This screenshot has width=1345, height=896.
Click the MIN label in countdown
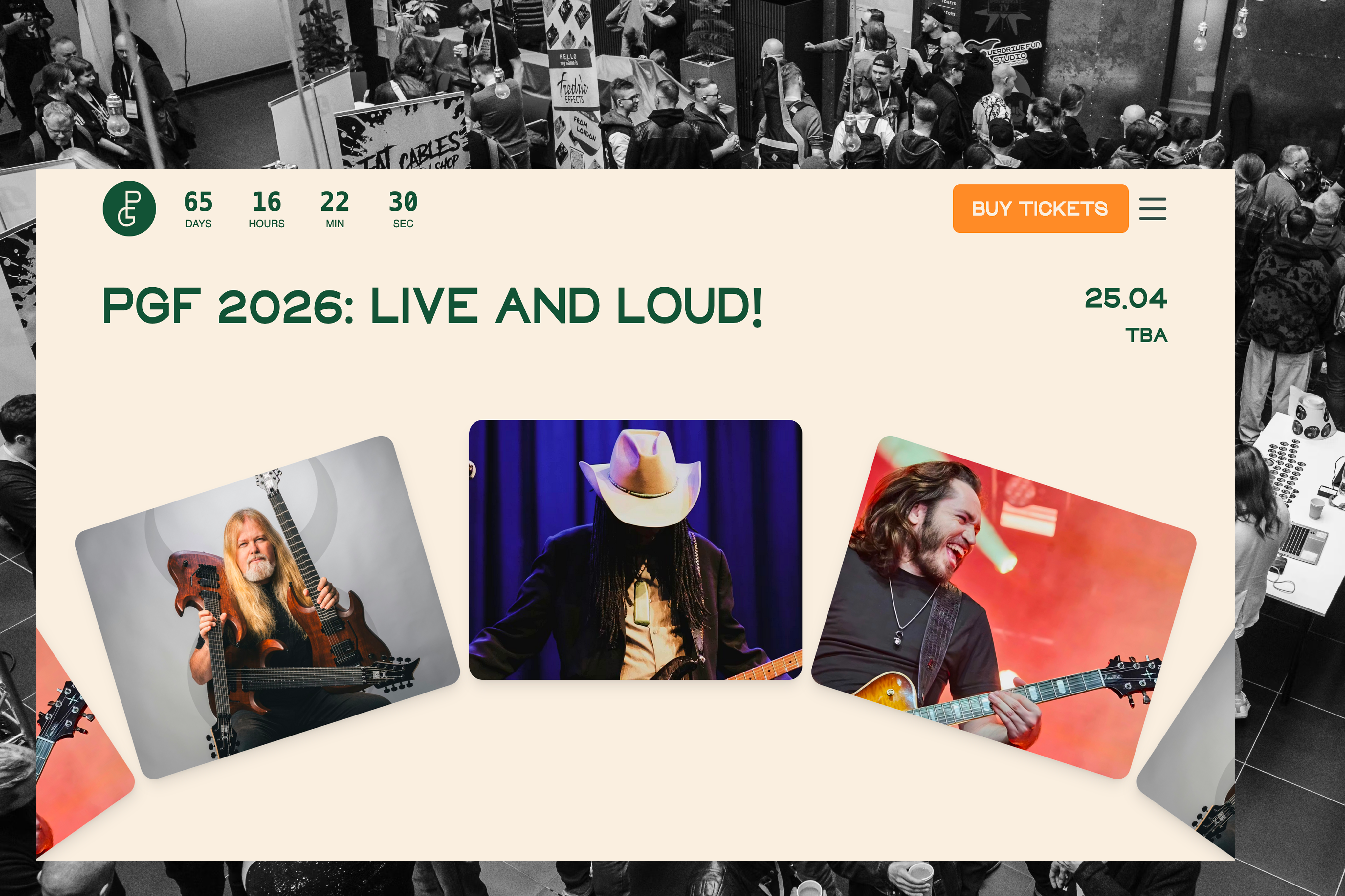pos(335,224)
